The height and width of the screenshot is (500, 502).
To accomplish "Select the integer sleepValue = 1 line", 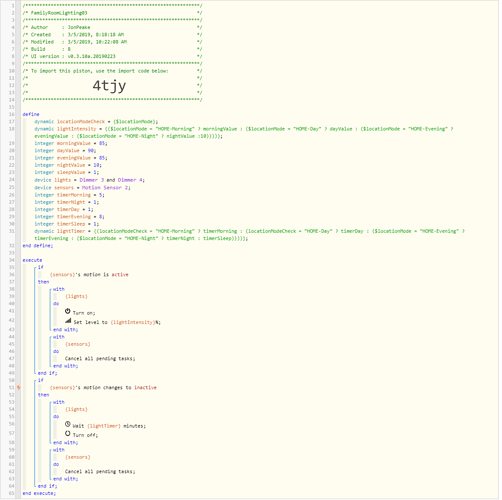I will (67, 173).
